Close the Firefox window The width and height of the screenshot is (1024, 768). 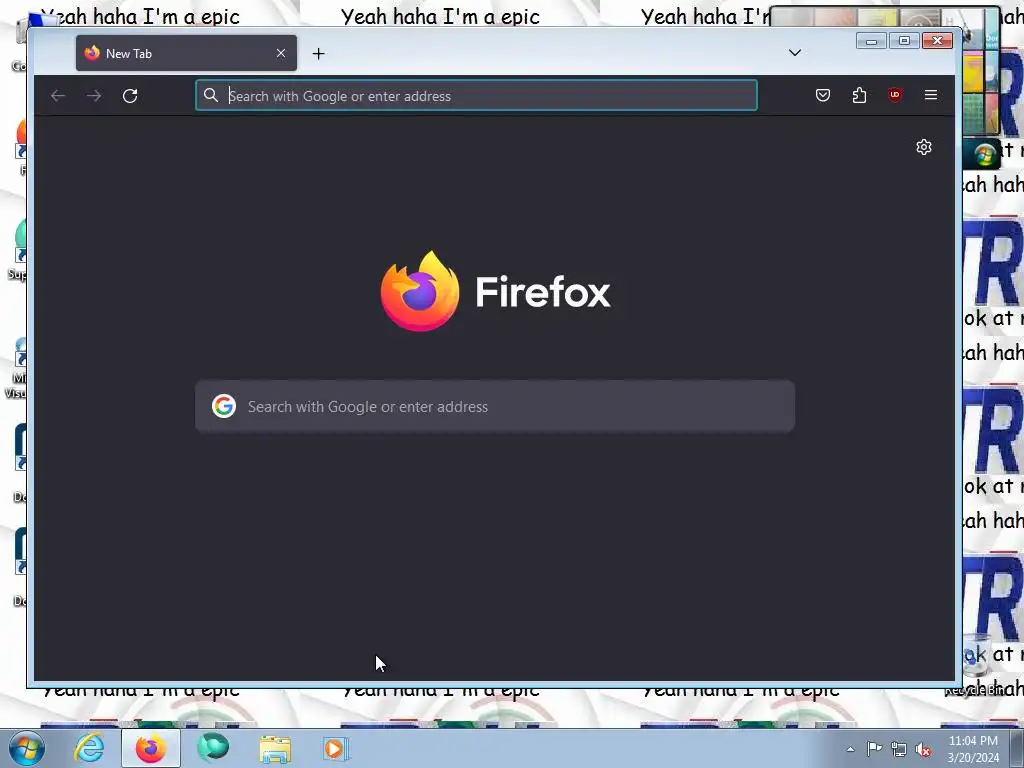[938, 41]
